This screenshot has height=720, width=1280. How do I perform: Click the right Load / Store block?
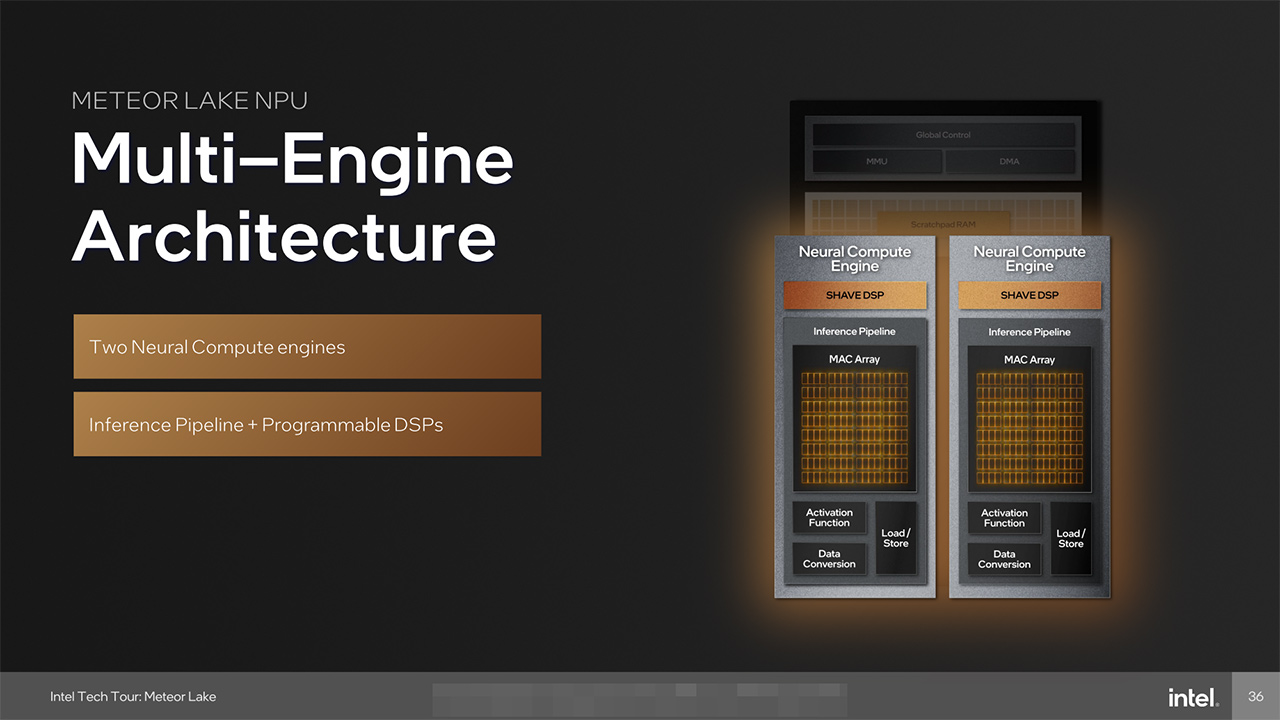click(x=1071, y=538)
